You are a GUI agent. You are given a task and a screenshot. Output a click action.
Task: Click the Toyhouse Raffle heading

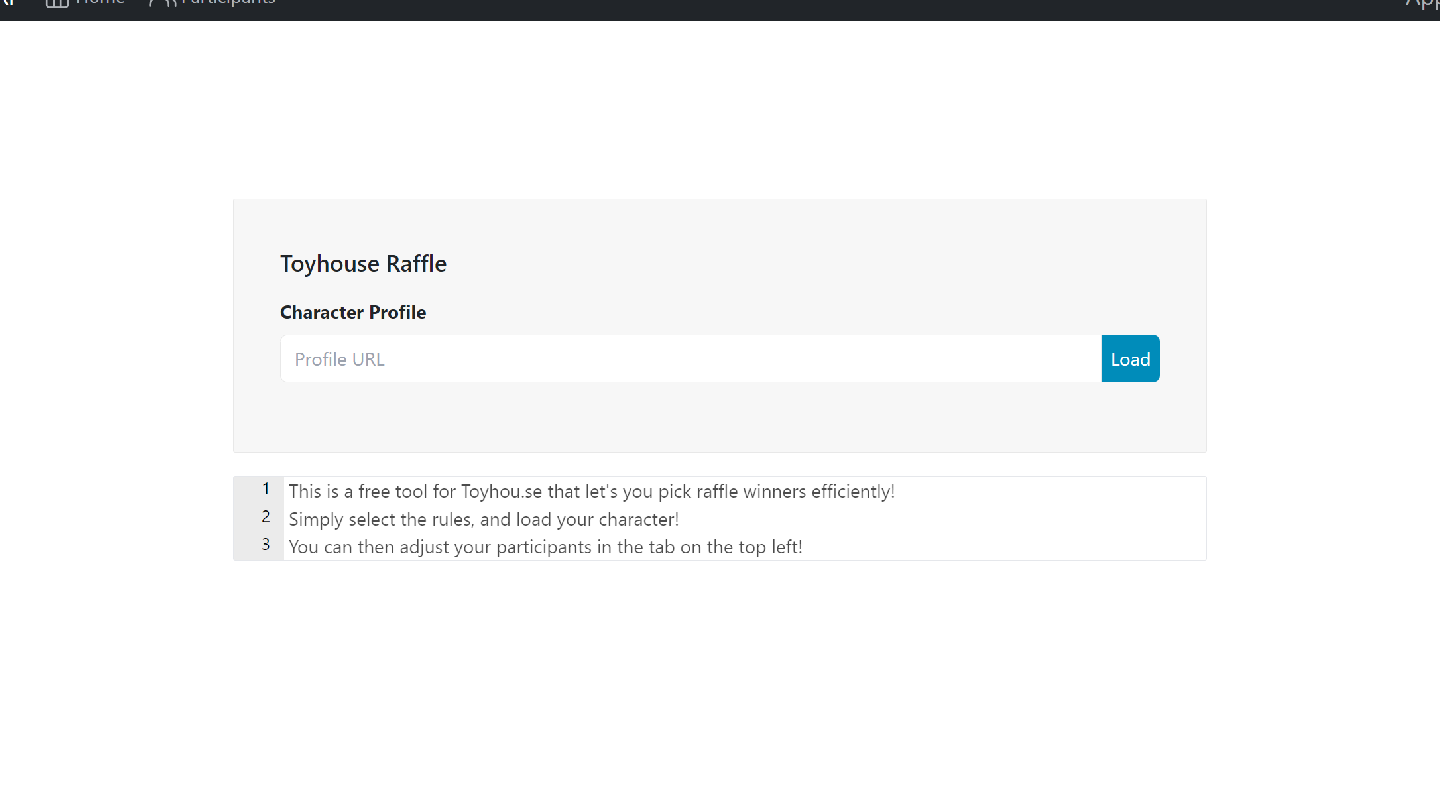[x=363, y=264]
